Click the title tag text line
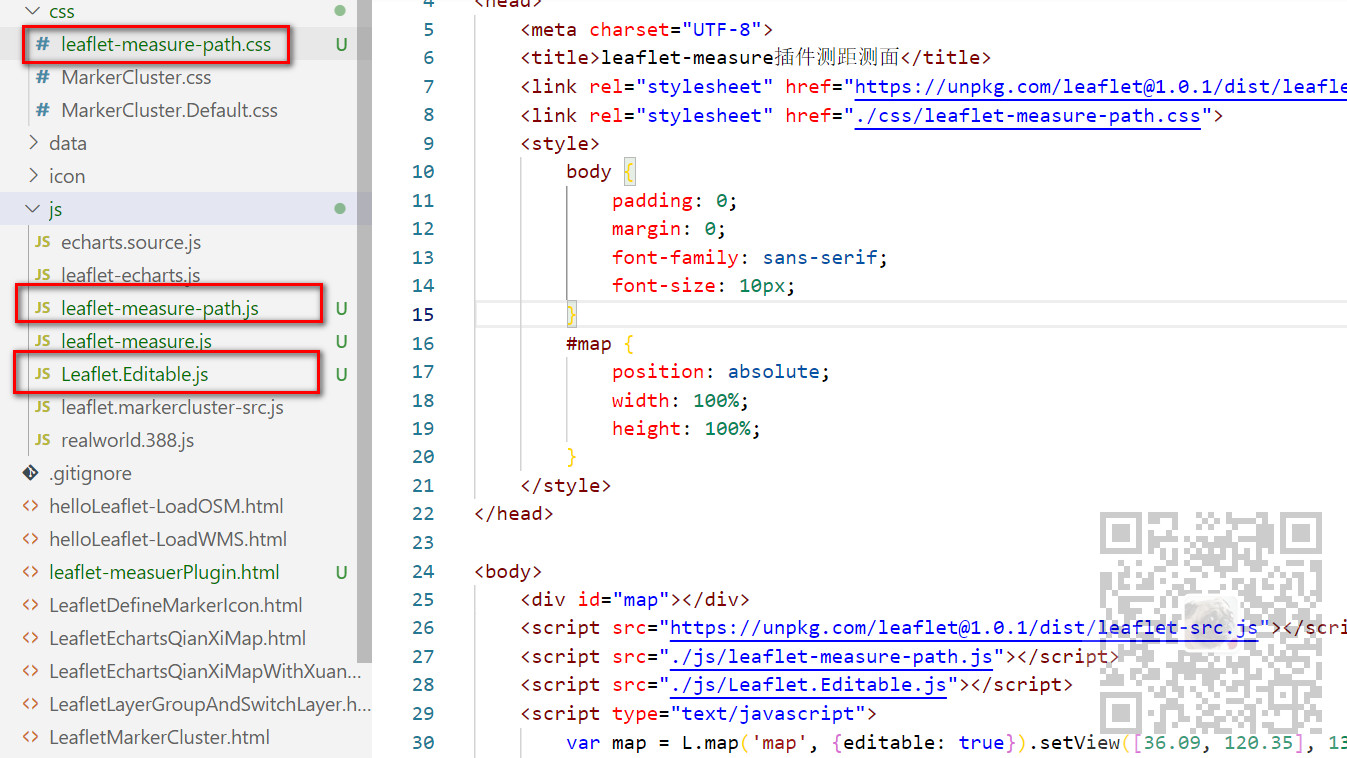1347x758 pixels. [756, 58]
